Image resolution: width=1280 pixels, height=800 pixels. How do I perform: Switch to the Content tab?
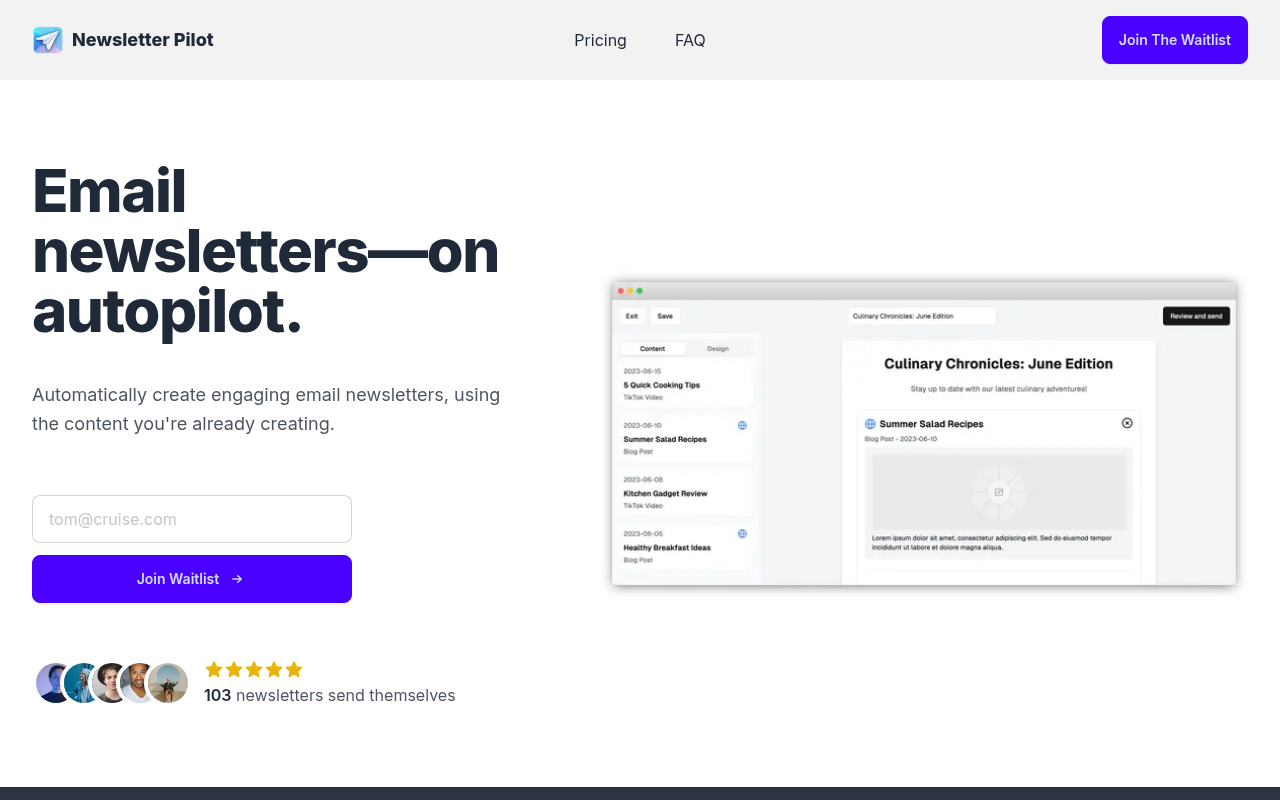click(x=653, y=348)
